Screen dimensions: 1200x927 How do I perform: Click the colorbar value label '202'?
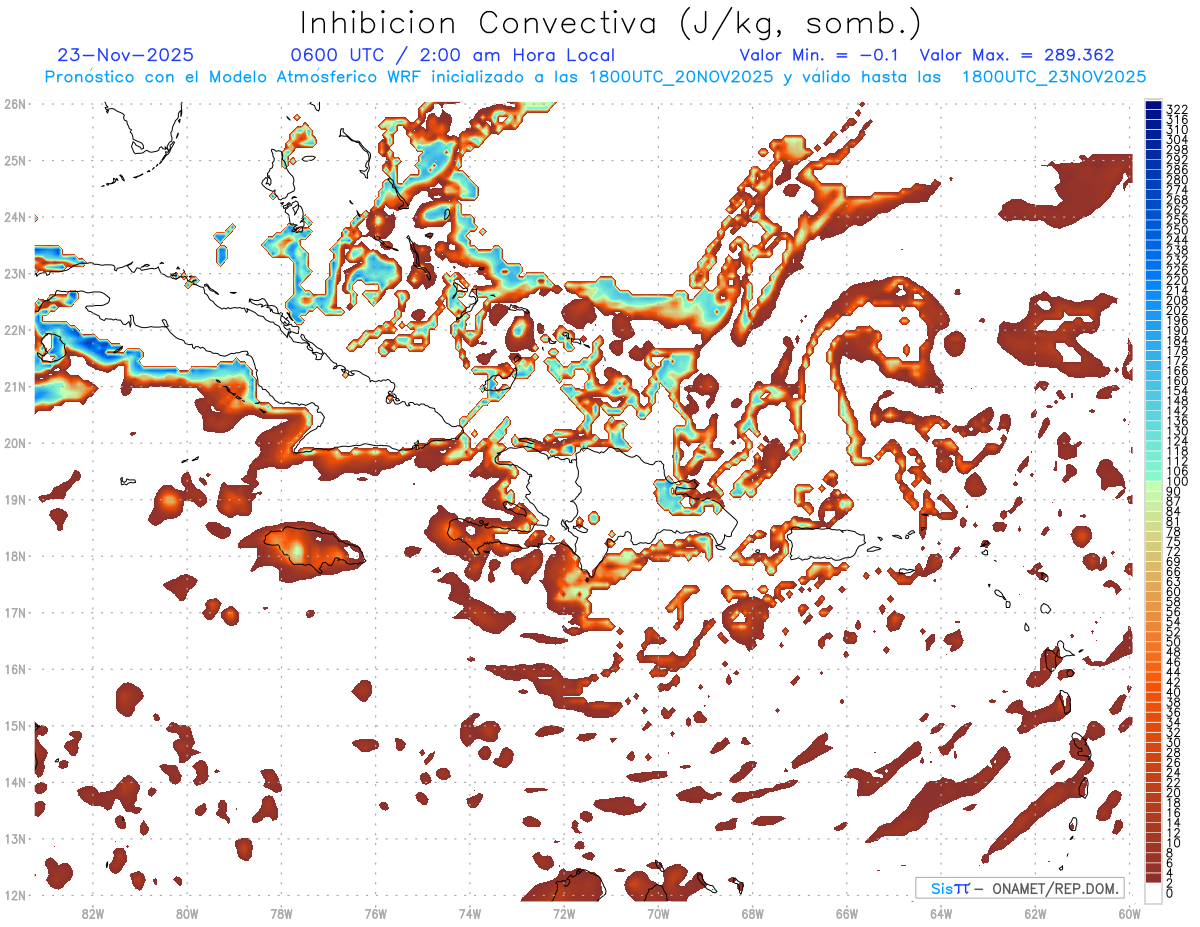1177,310
